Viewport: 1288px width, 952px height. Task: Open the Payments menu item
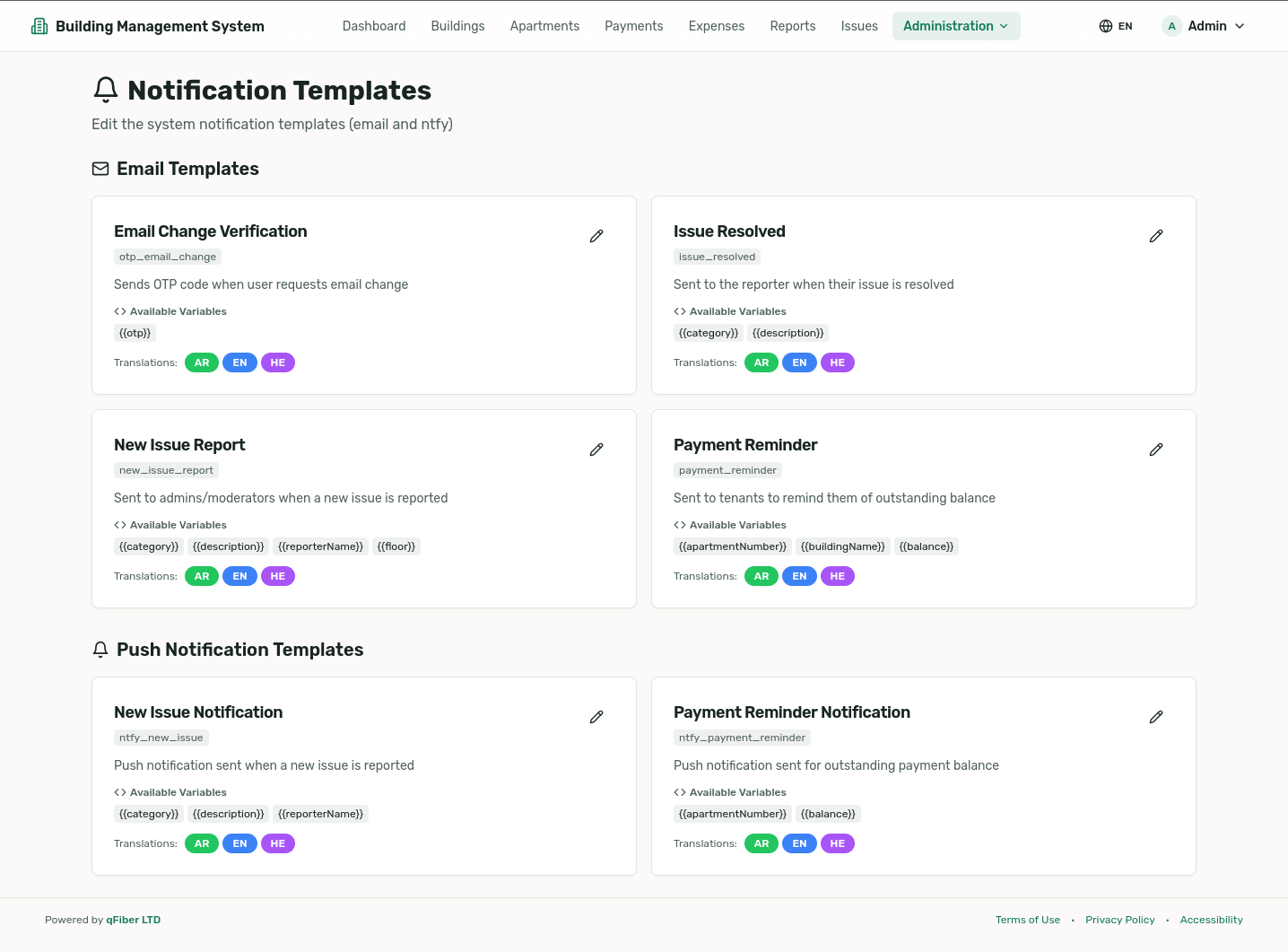pyautogui.click(x=633, y=26)
